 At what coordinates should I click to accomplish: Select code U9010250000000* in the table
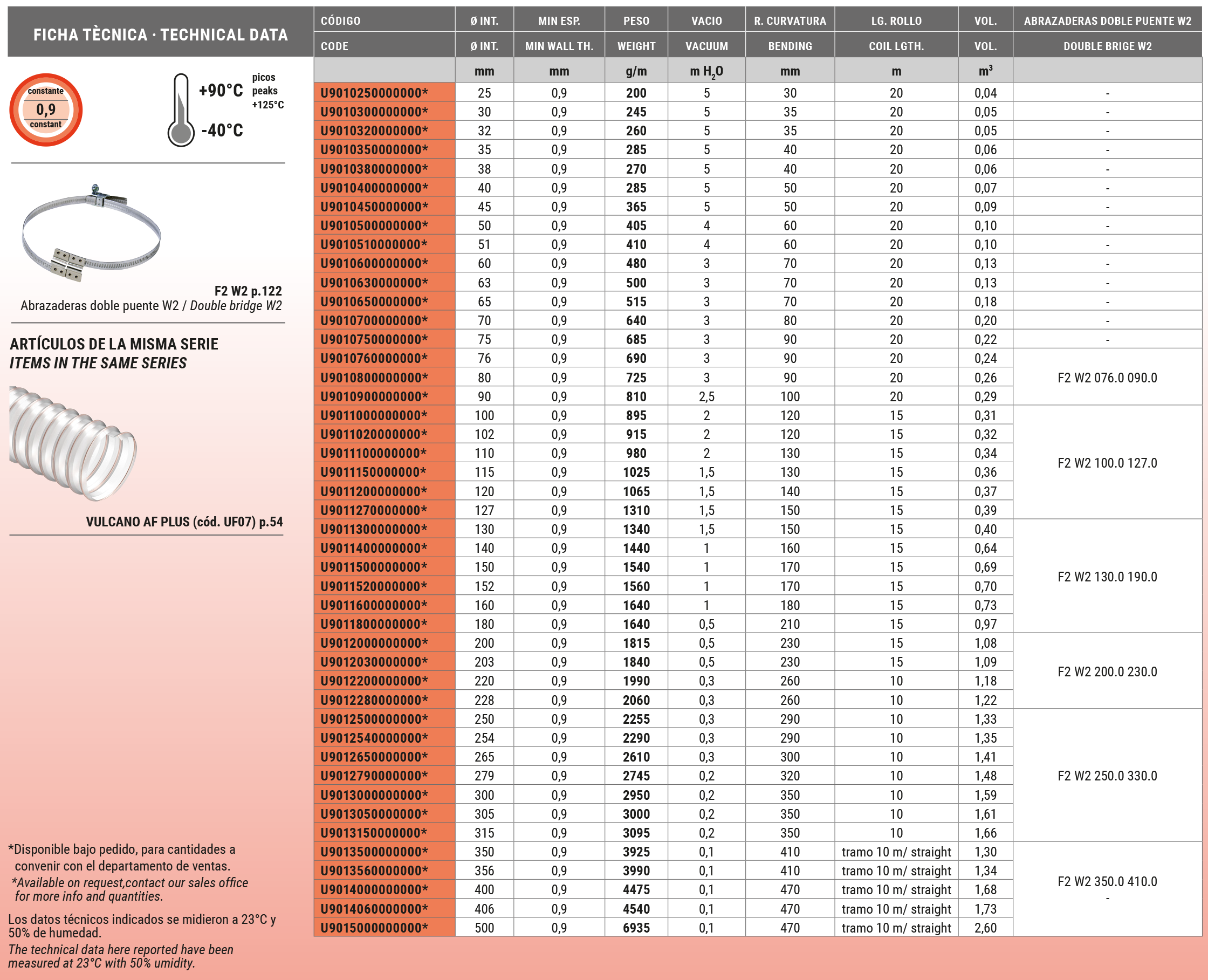tap(374, 93)
